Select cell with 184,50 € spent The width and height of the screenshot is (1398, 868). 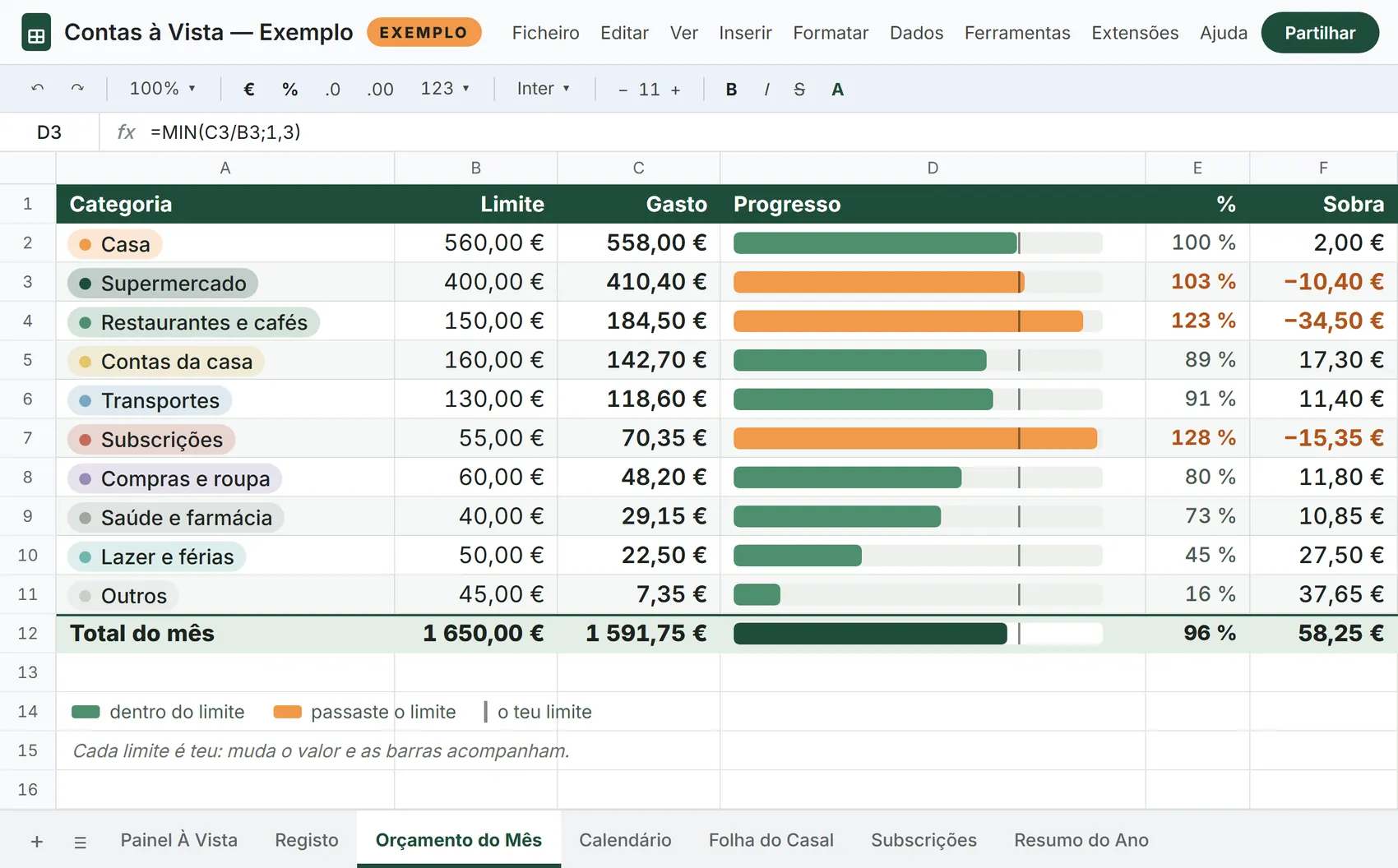(639, 321)
